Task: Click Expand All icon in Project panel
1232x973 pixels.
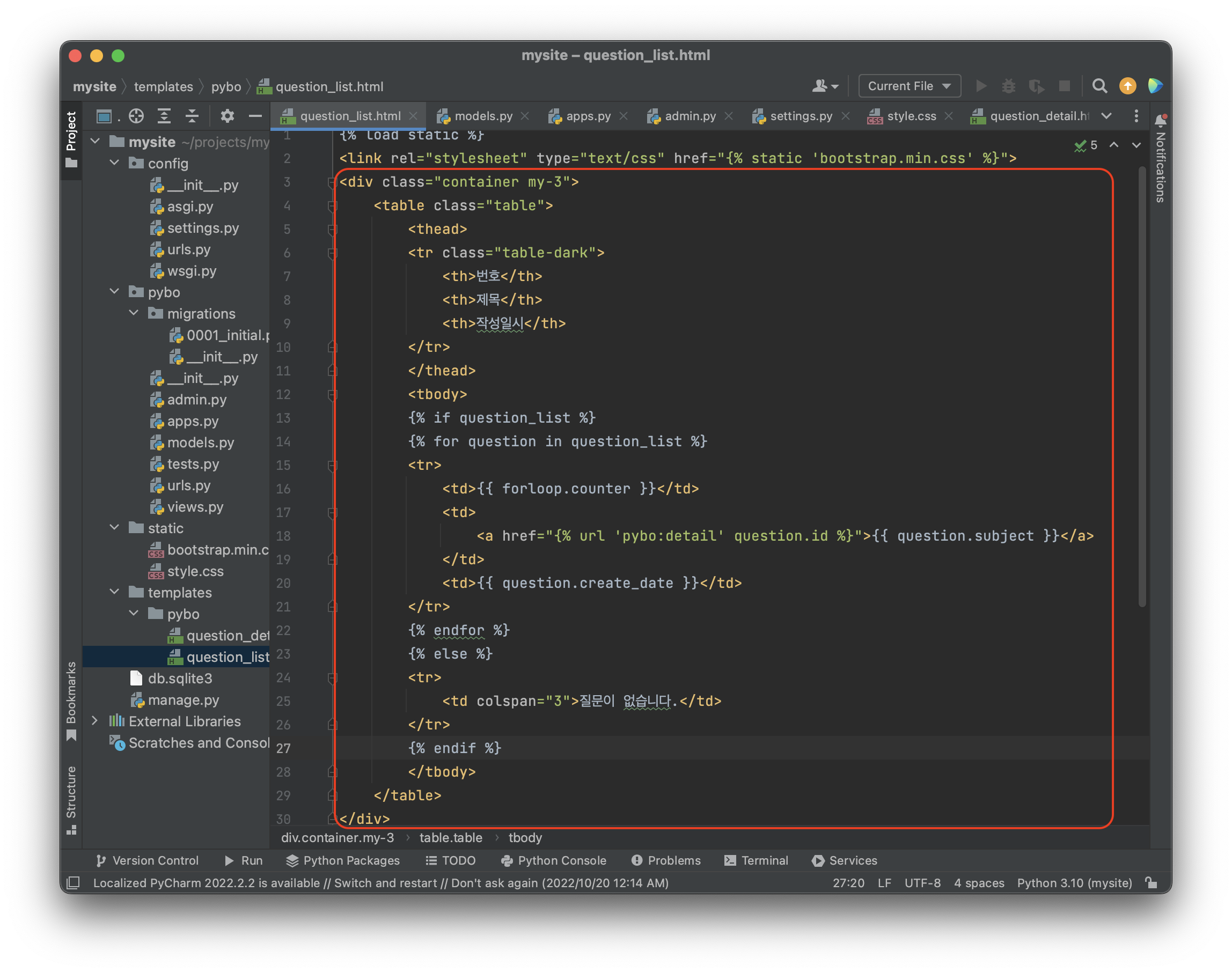Action: [164, 116]
